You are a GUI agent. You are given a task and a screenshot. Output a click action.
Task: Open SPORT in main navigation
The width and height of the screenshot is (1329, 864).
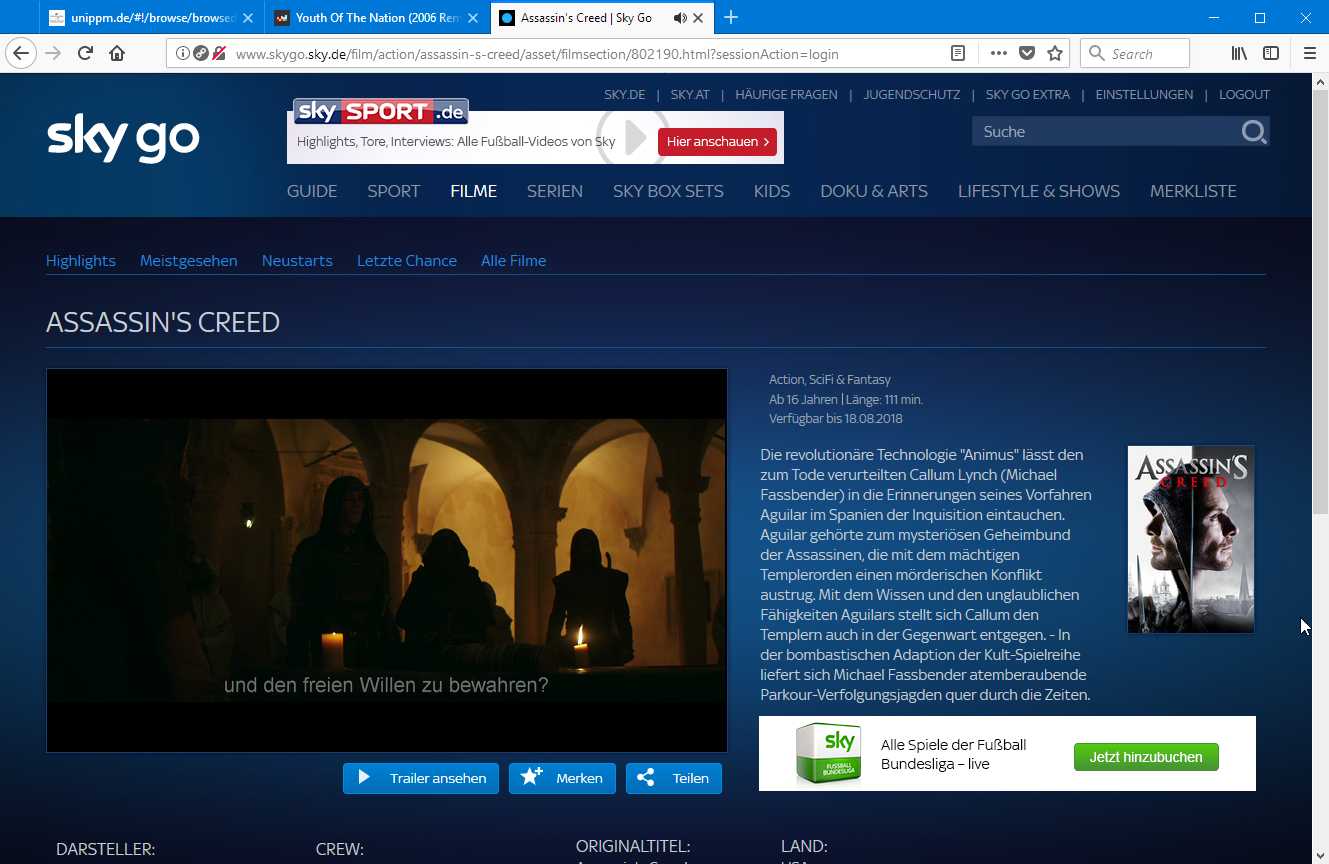click(x=393, y=191)
